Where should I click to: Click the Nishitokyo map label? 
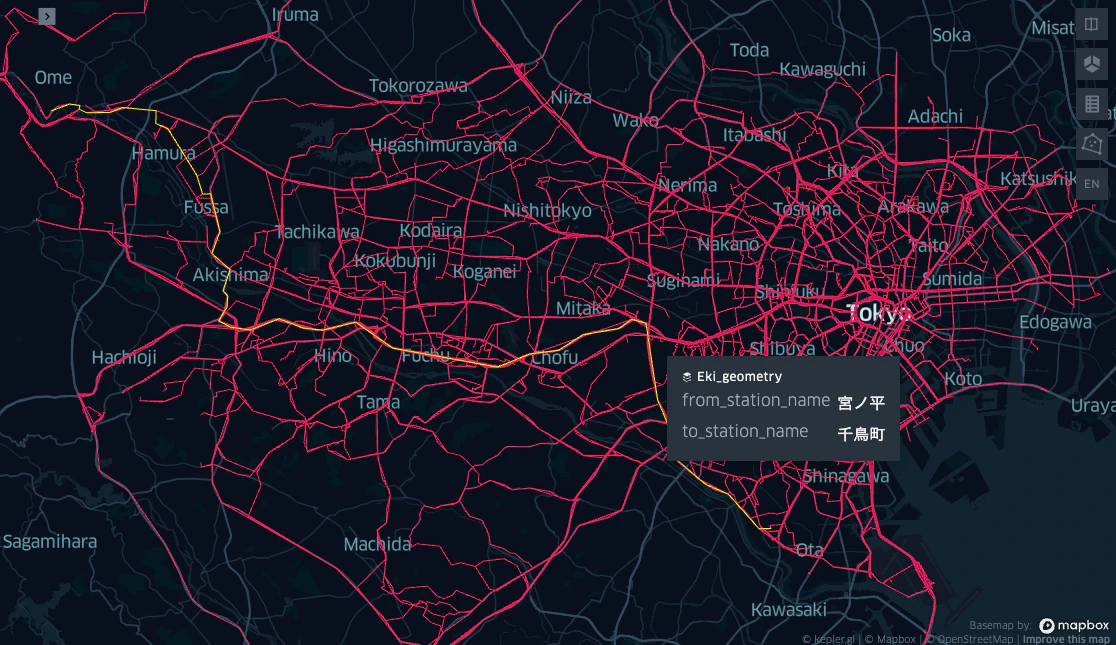547,211
